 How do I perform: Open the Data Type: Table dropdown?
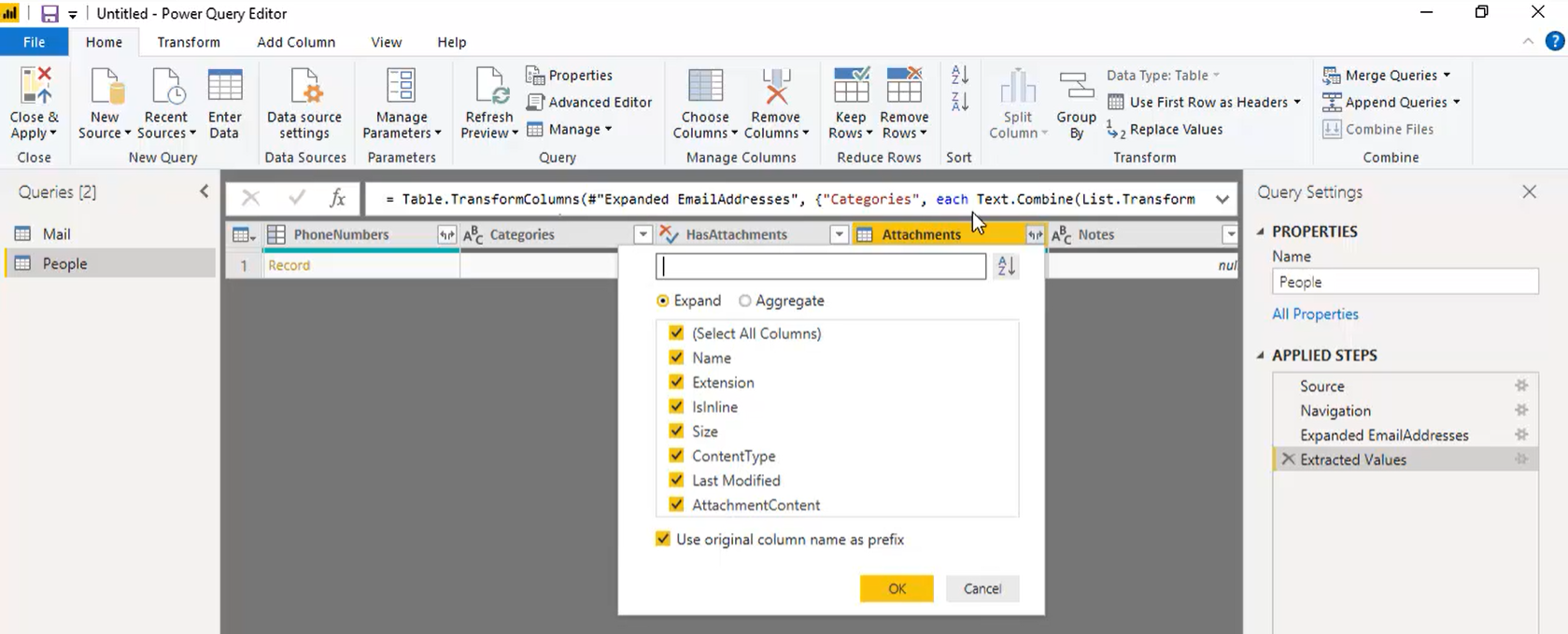(1164, 75)
